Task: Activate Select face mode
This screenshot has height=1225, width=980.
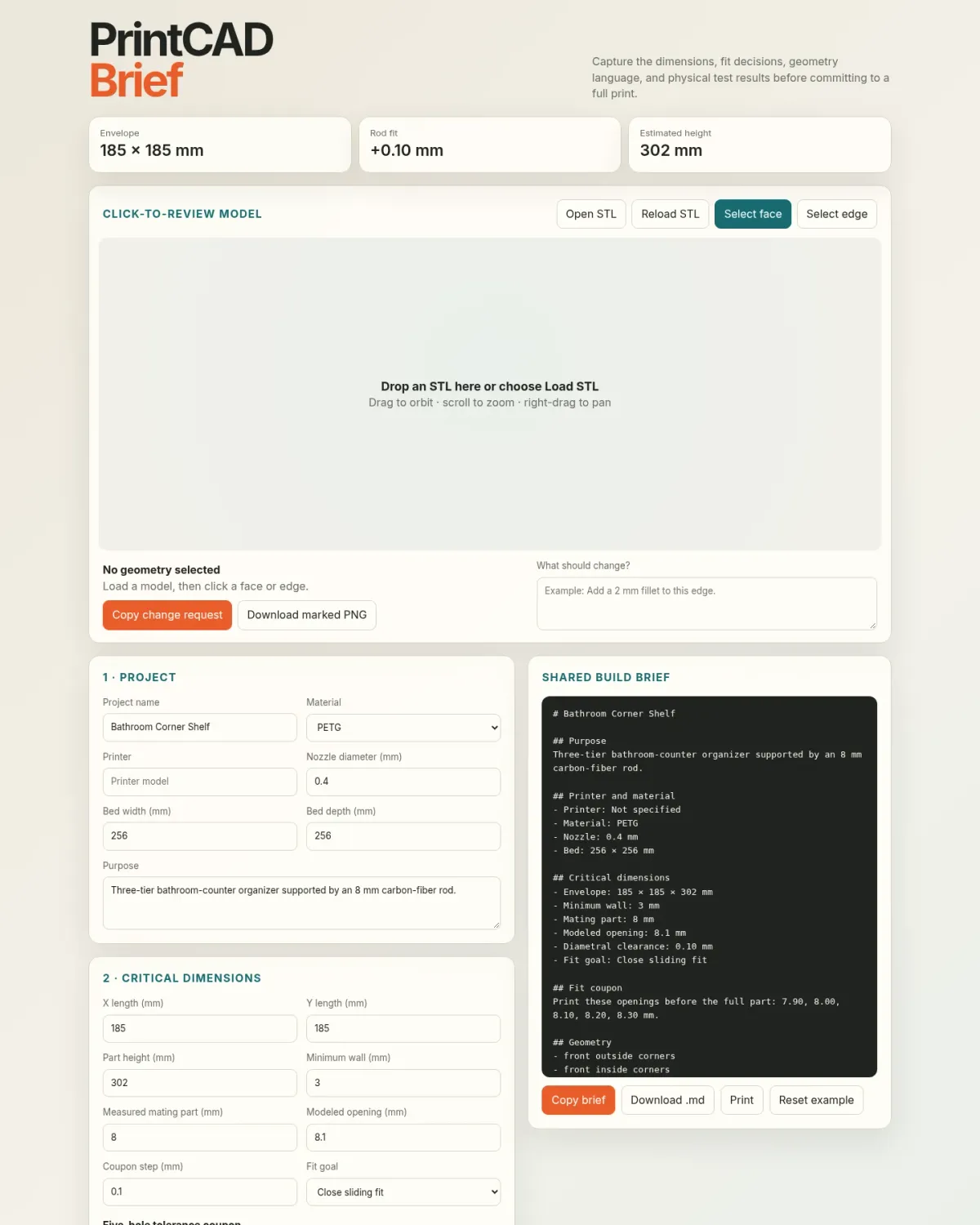Action: click(x=753, y=214)
